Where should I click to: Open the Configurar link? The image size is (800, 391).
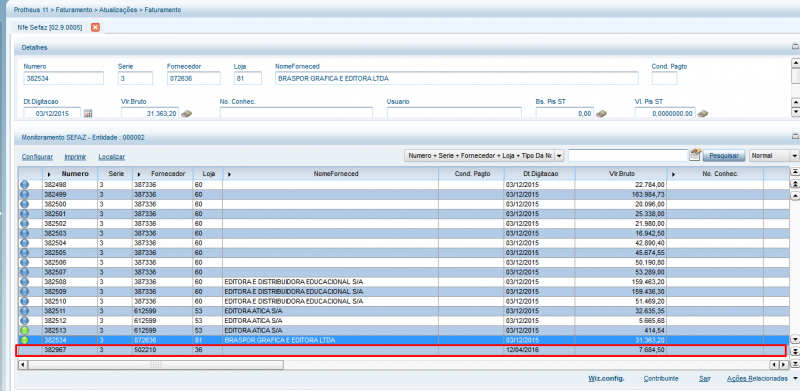click(37, 157)
